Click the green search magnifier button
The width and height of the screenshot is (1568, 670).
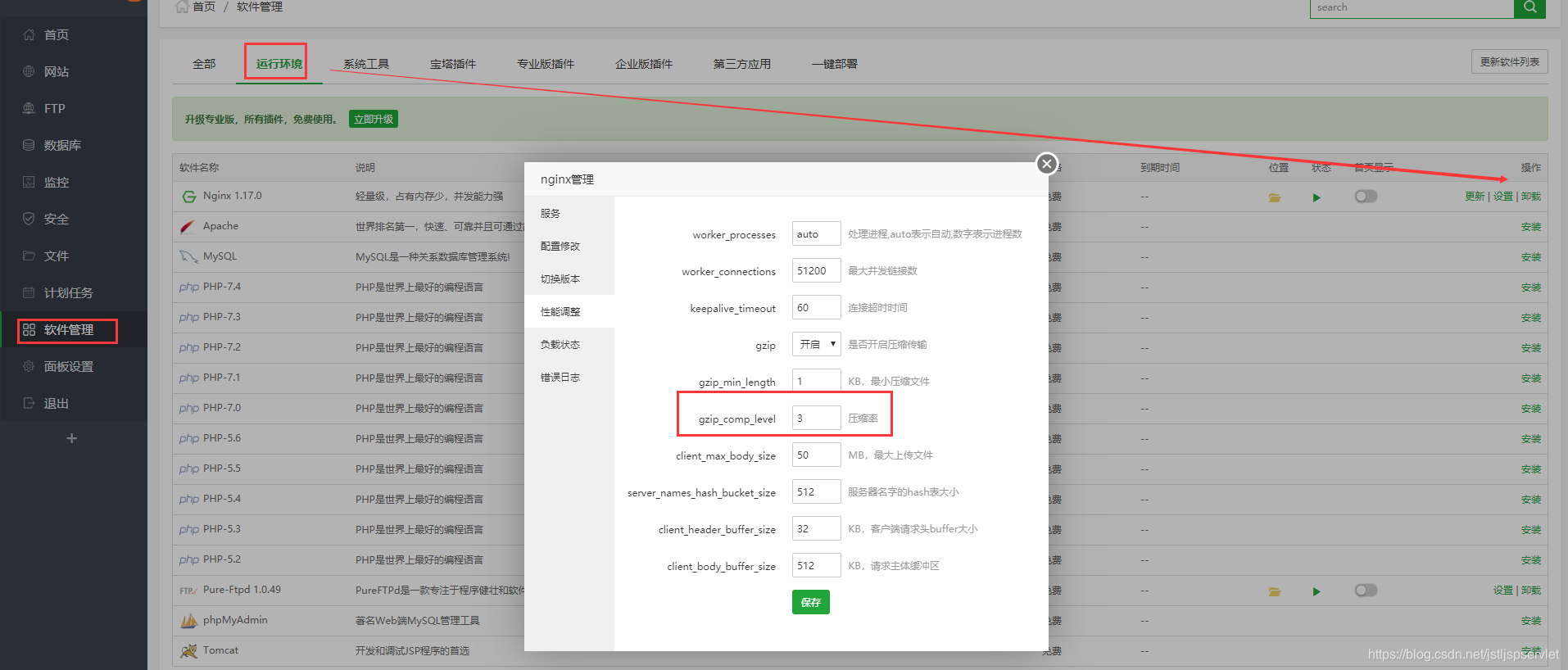coord(1529,7)
